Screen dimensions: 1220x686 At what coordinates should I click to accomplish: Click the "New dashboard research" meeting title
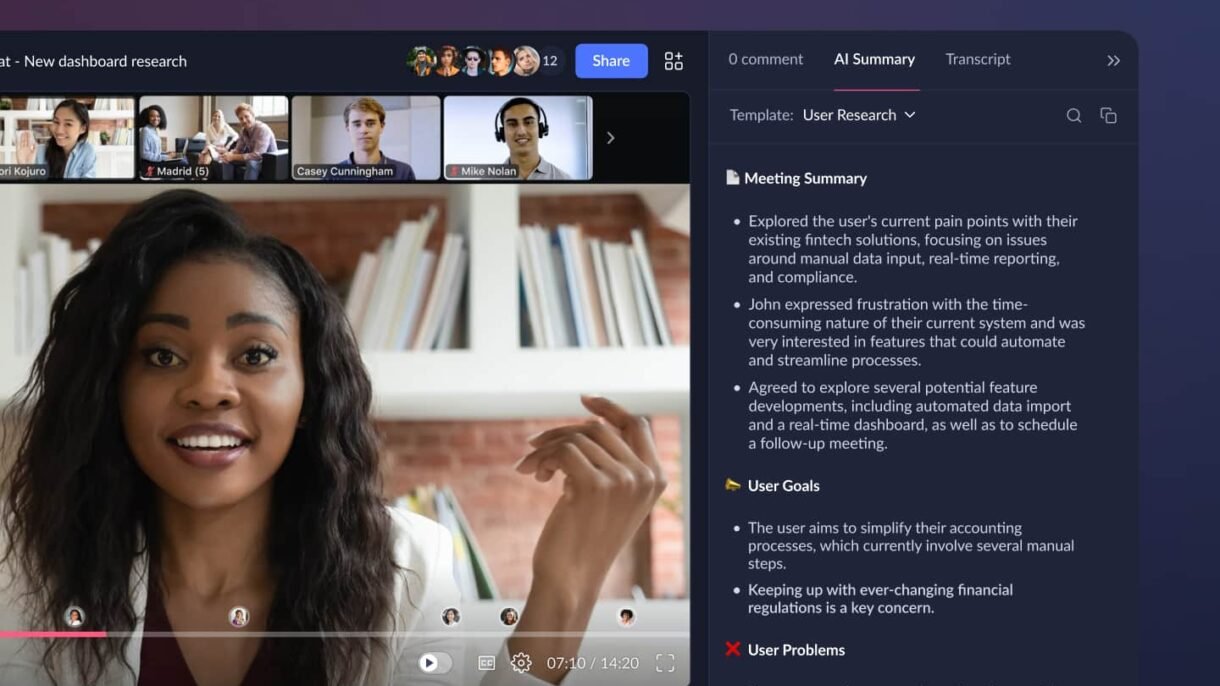pyautogui.click(x=105, y=61)
